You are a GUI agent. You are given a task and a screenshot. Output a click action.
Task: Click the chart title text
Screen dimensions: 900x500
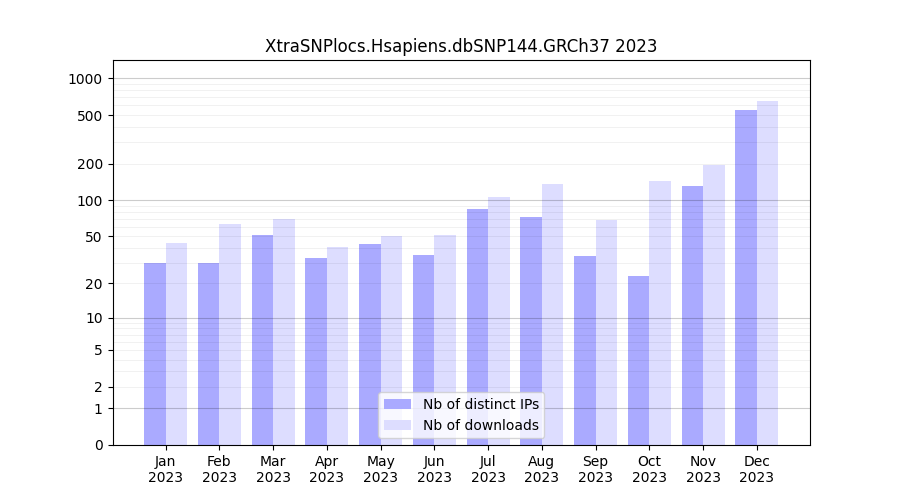point(461,46)
